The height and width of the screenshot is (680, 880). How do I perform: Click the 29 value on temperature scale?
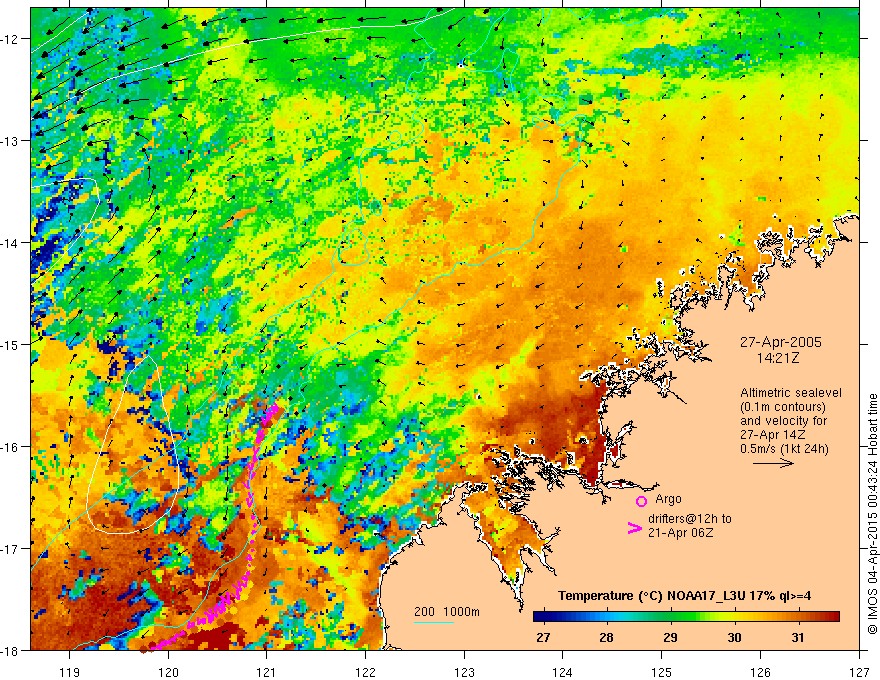click(x=670, y=638)
